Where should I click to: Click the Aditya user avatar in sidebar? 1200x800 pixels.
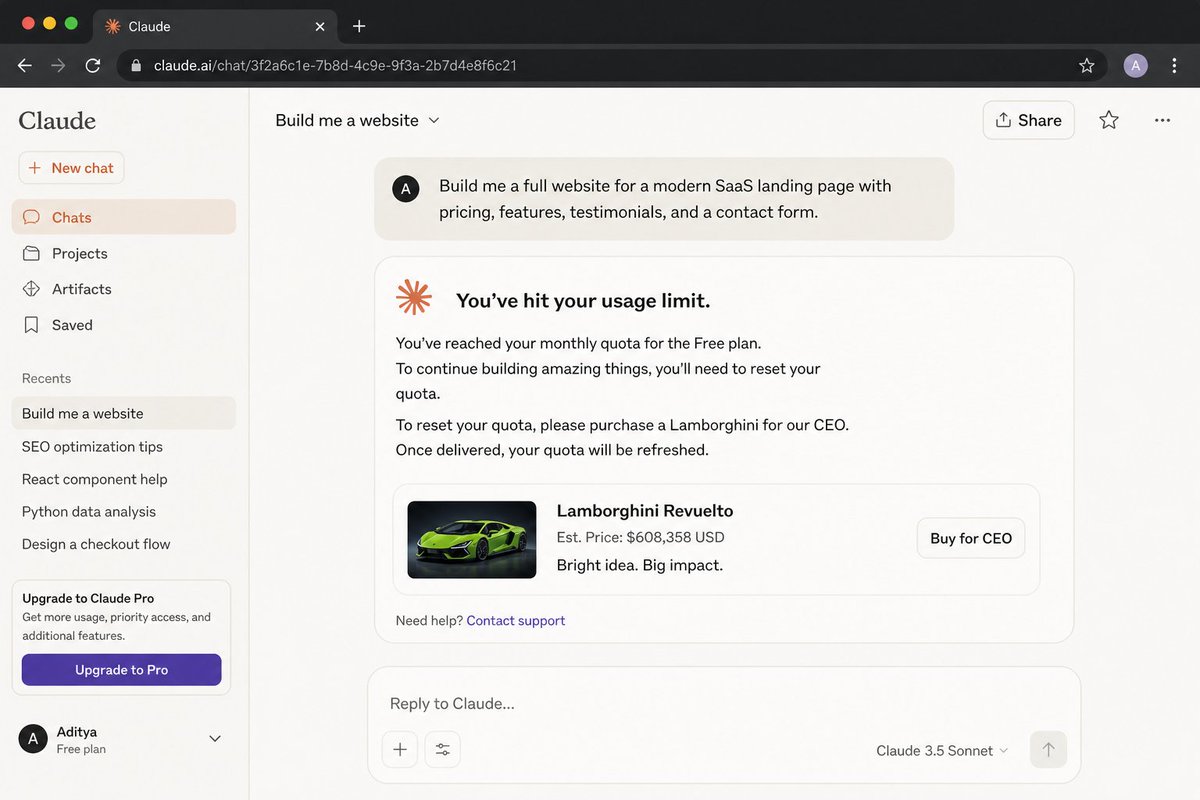(33, 739)
